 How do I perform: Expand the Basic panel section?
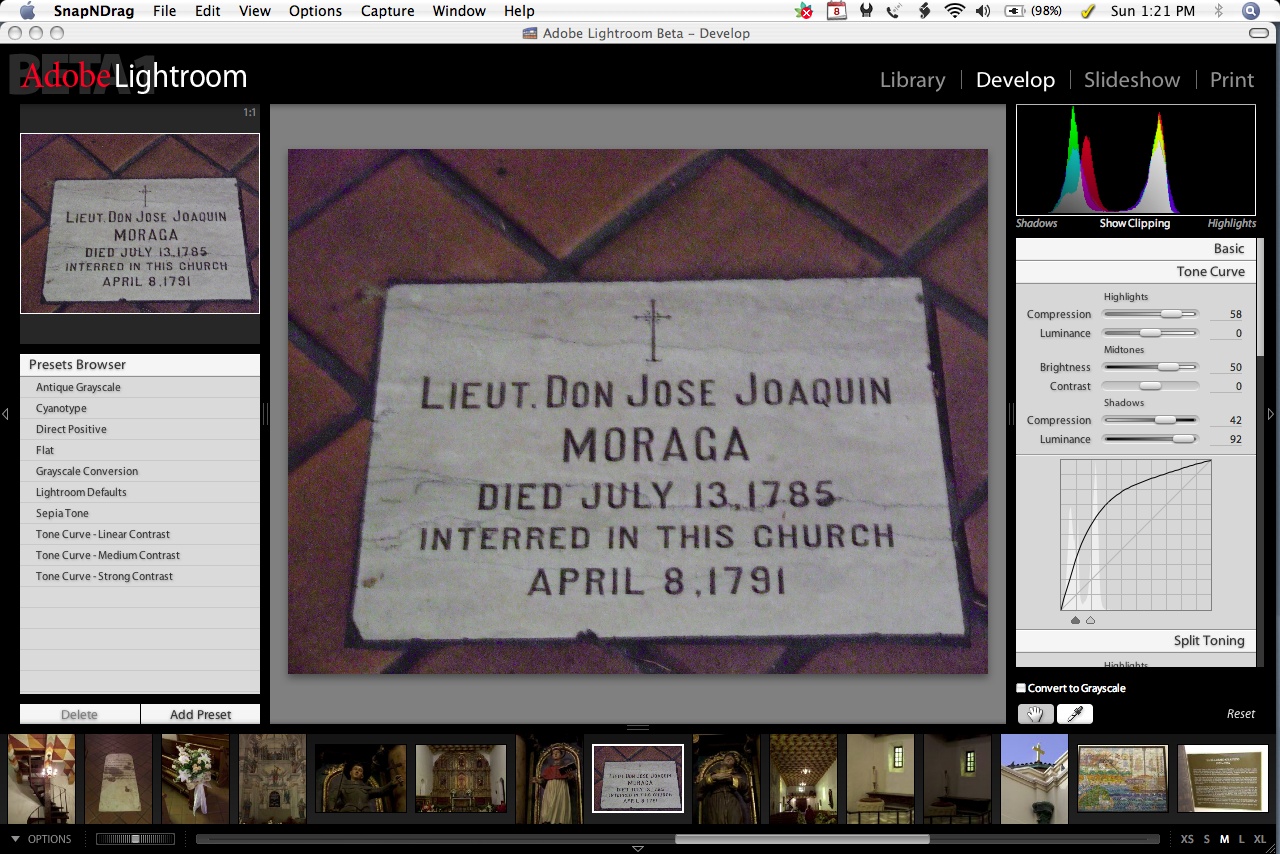coord(1229,249)
